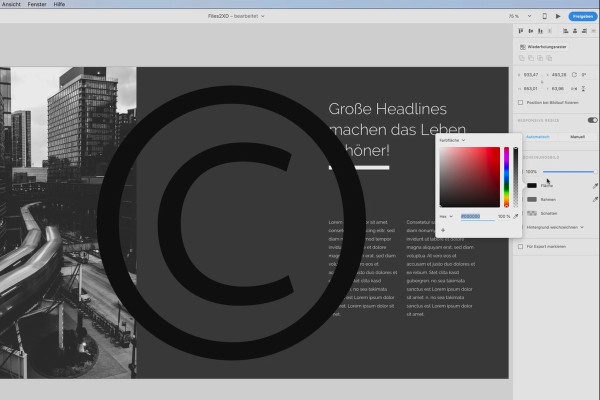Click the alpha transparency slider strip
The width and height of the screenshot is (600, 400).
[x=515, y=177]
